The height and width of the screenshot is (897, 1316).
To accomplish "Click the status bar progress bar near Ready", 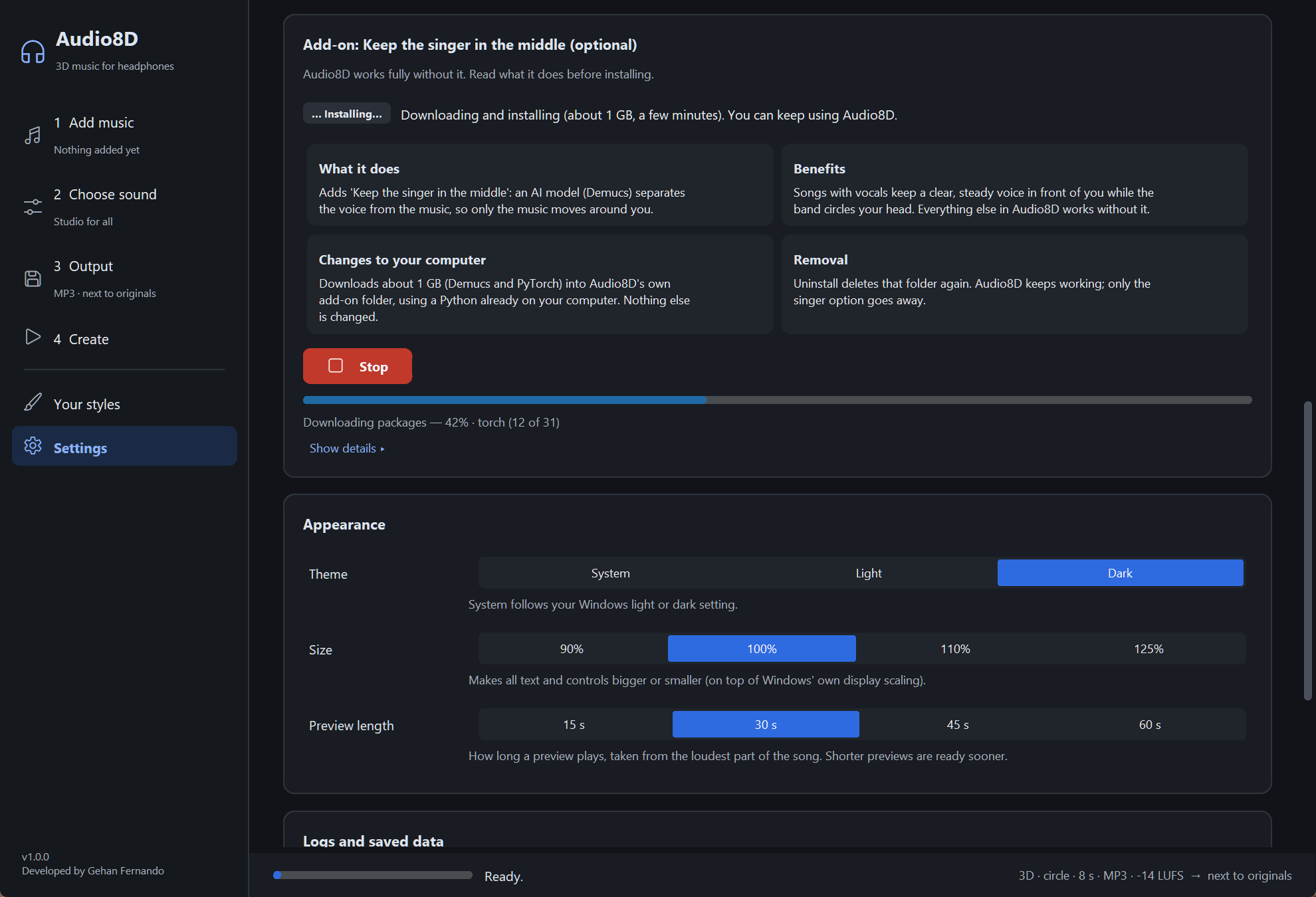I will 372,875.
